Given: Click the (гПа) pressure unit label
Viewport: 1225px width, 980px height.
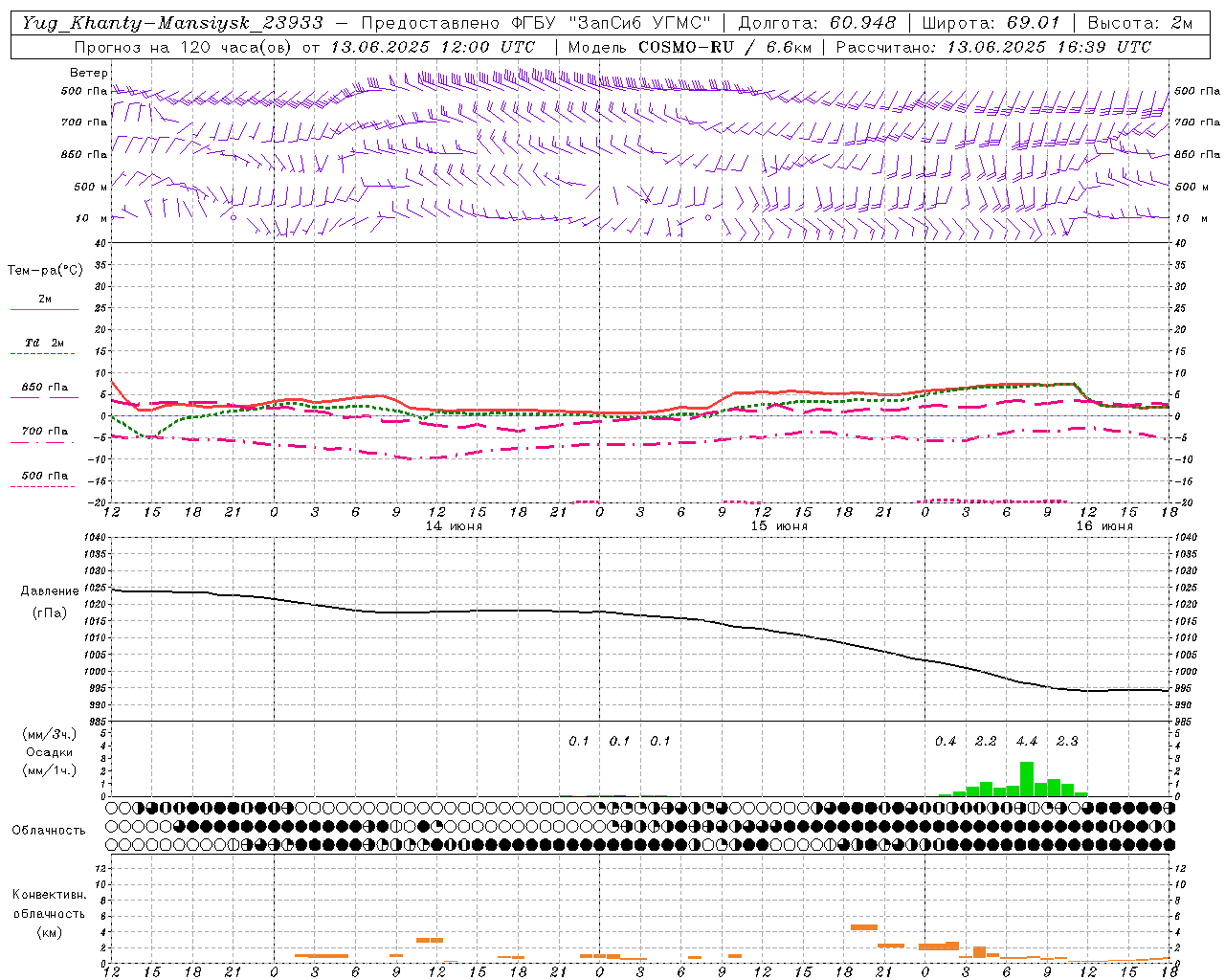Looking at the screenshot, I should 49,613.
